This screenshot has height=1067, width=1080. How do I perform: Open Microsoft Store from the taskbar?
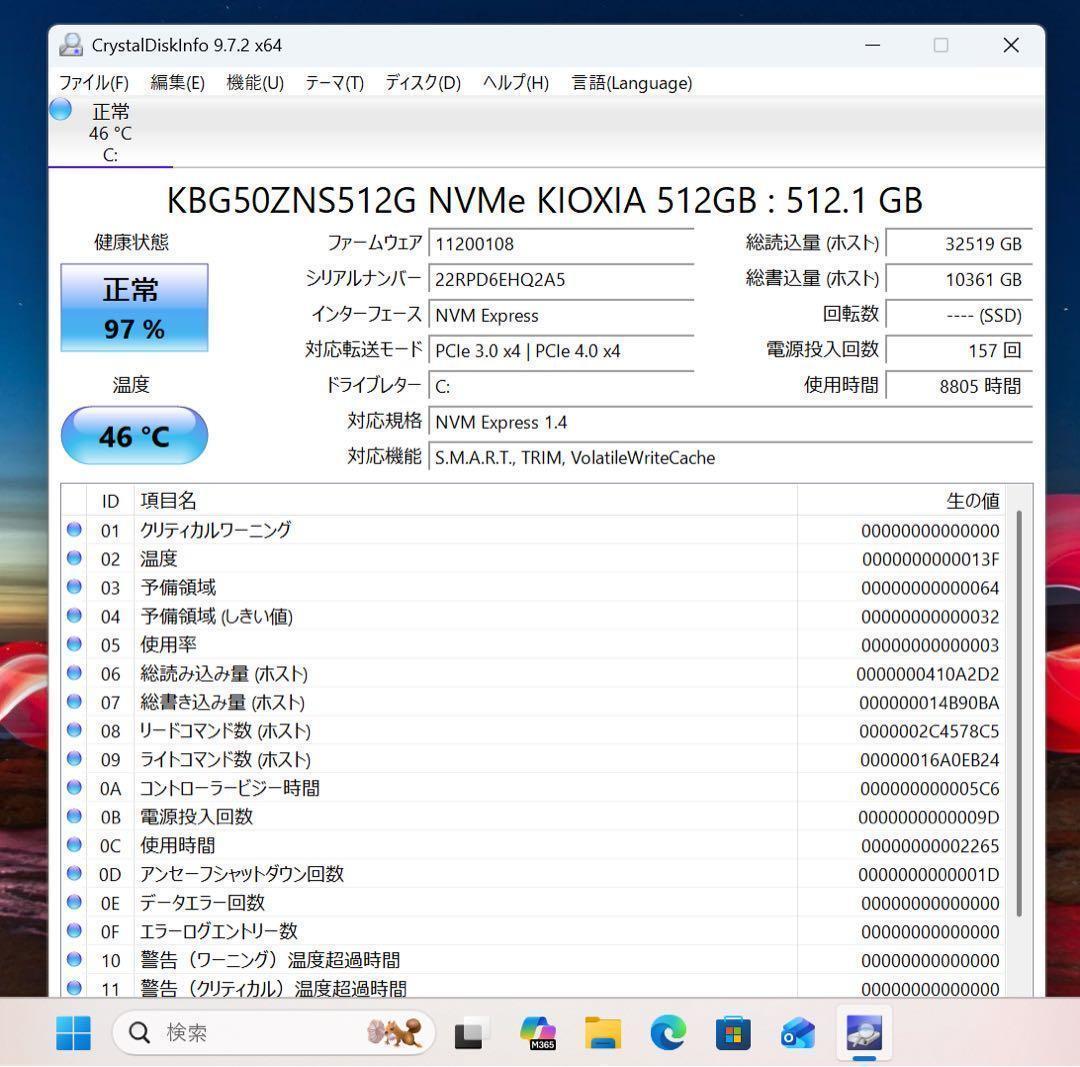(x=733, y=1032)
